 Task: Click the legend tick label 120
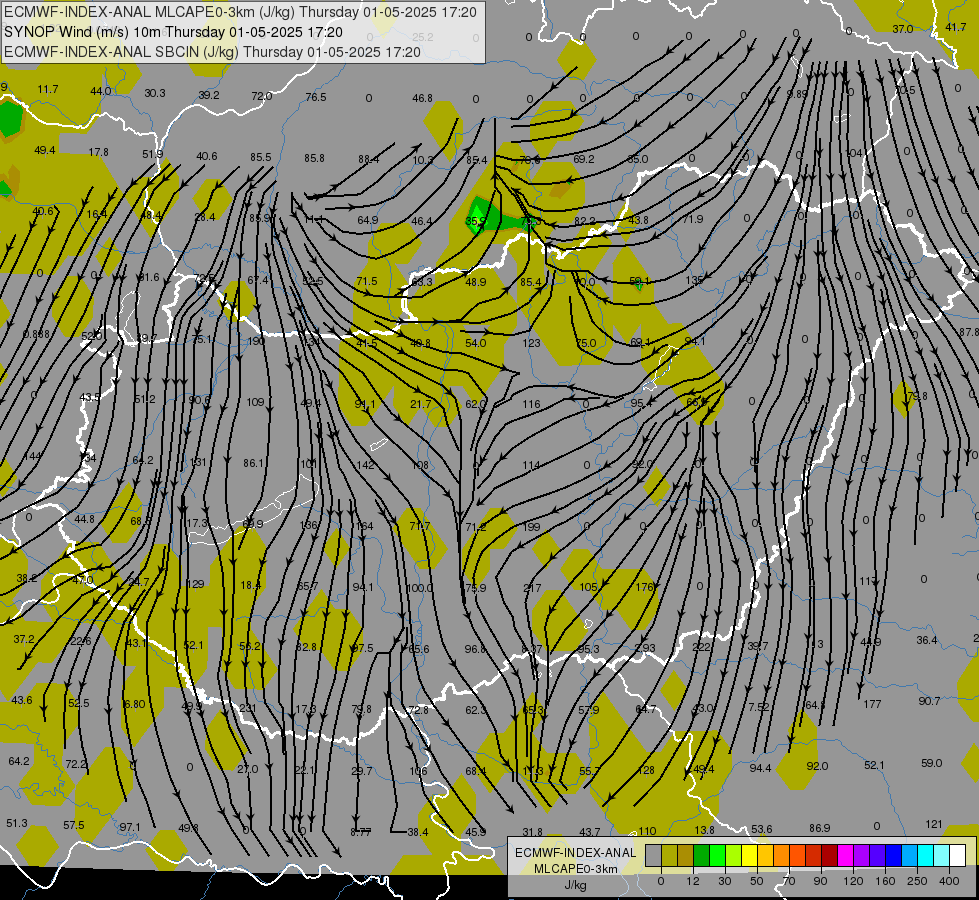pyautogui.click(x=853, y=881)
